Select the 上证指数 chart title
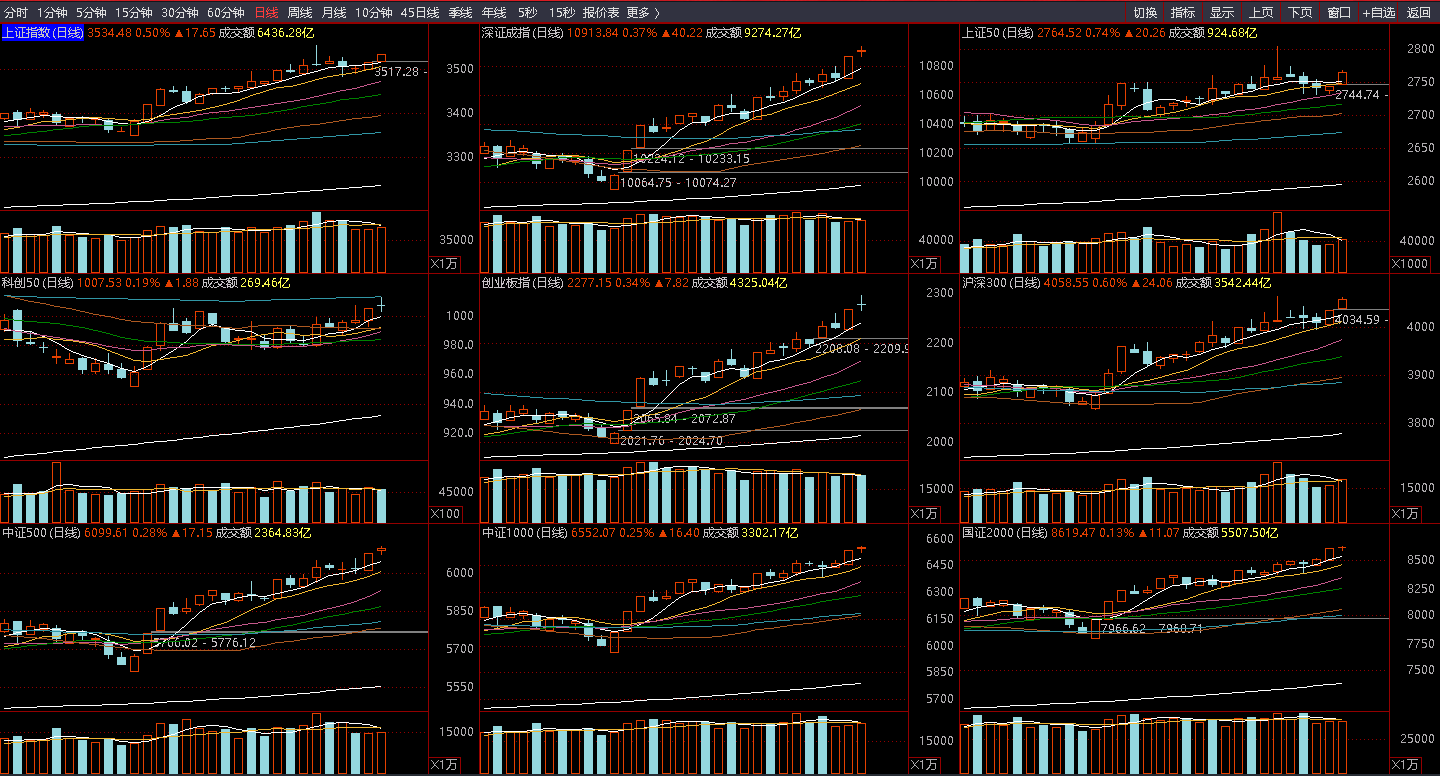The height and width of the screenshot is (776, 1440). pos(42,33)
